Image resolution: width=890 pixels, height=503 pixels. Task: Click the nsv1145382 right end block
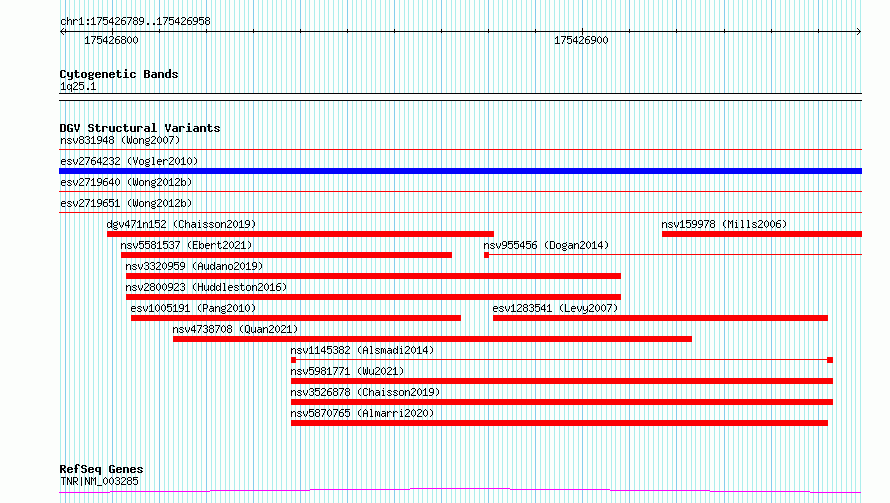pyautogui.click(x=830, y=360)
